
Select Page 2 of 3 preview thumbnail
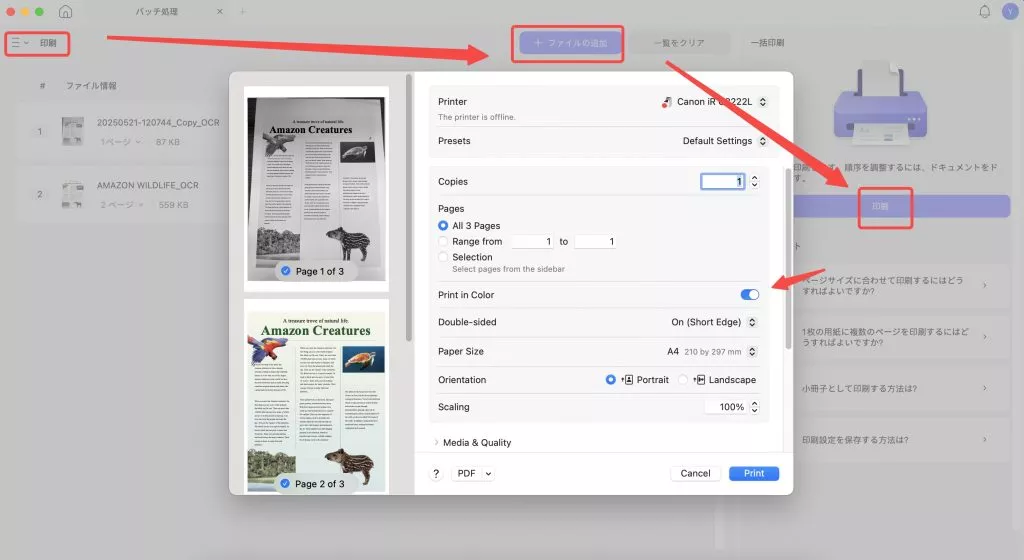pos(316,396)
